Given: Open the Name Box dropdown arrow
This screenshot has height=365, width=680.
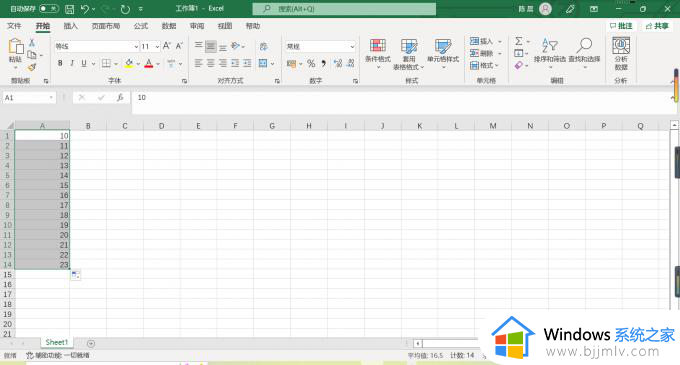Looking at the screenshot, I should point(51,98).
